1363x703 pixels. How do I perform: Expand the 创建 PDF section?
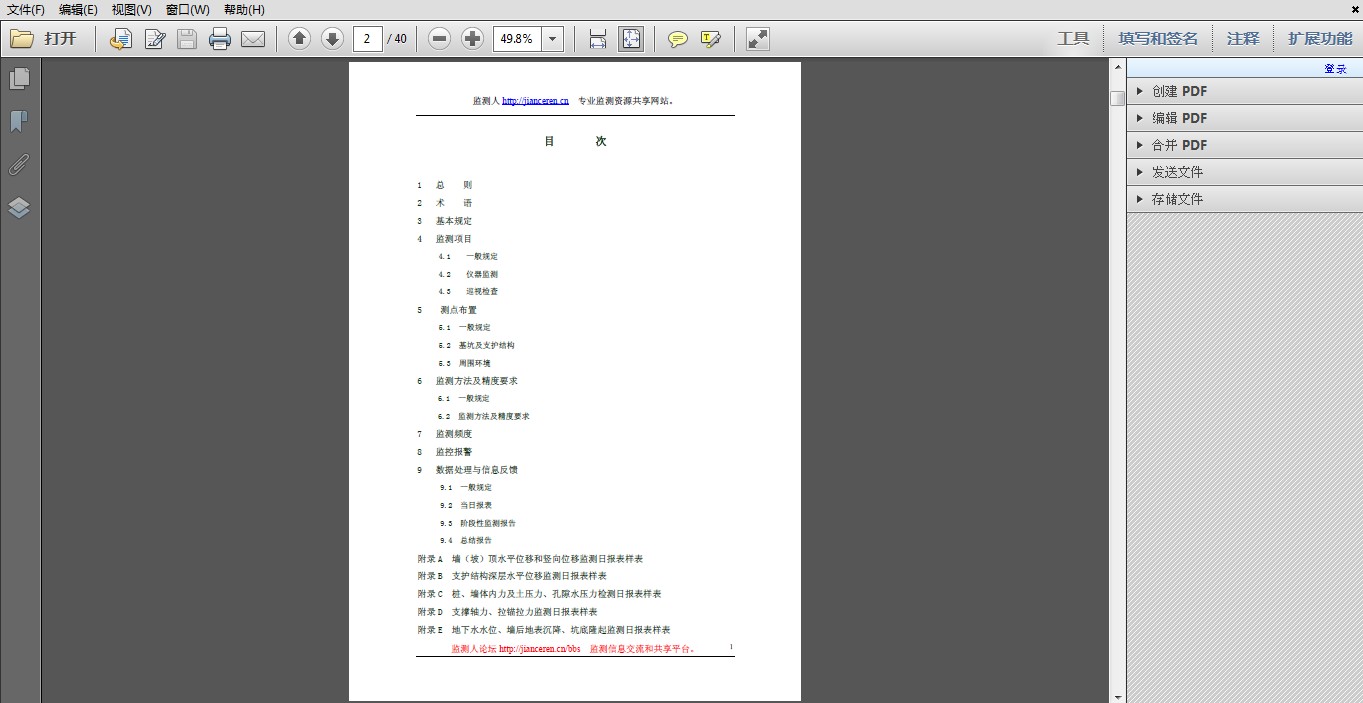(x=1244, y=91)
